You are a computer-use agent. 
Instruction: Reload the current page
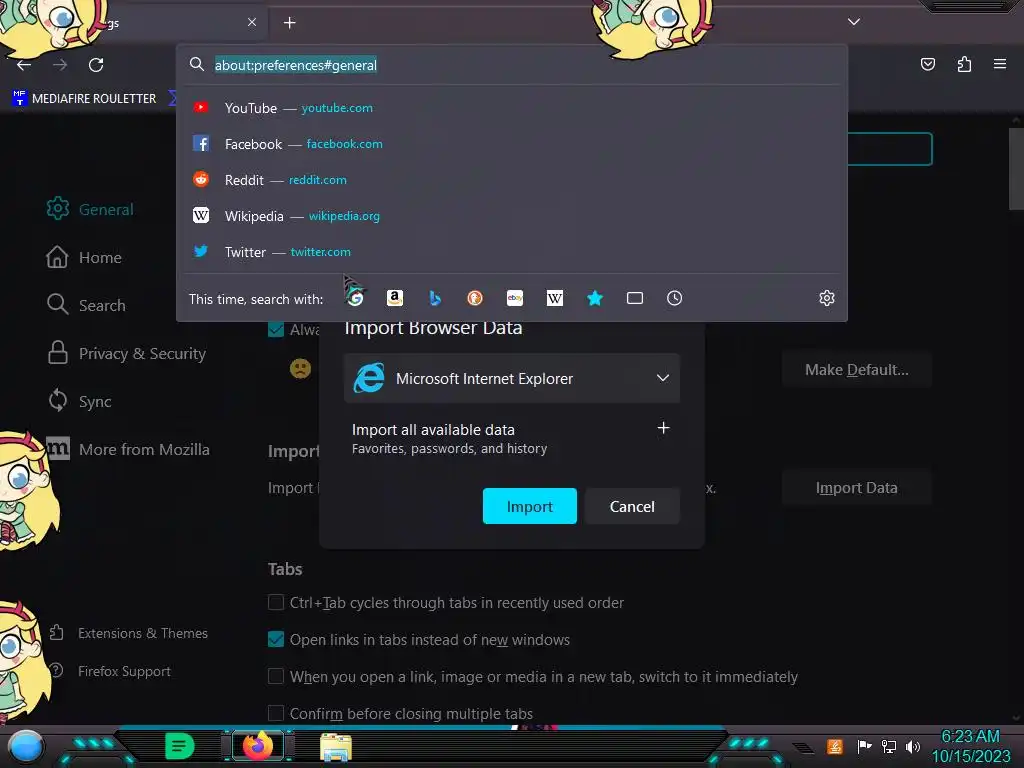pos(96,65)
